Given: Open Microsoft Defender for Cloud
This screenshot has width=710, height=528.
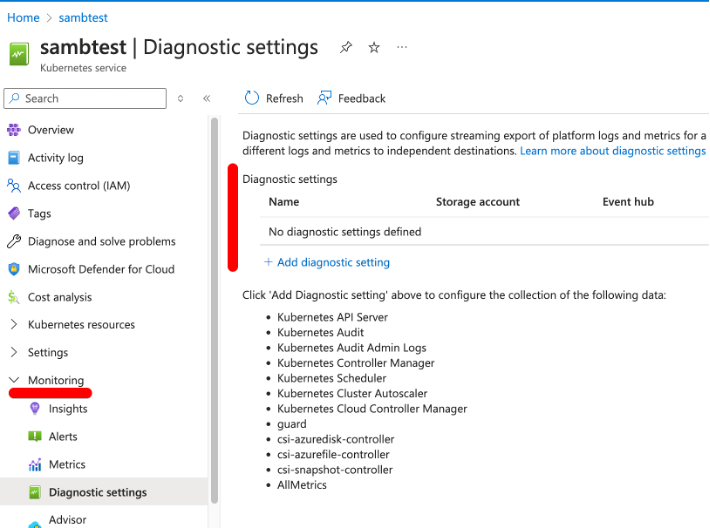Looking at the screenshot, I should (x=100, y=269).
